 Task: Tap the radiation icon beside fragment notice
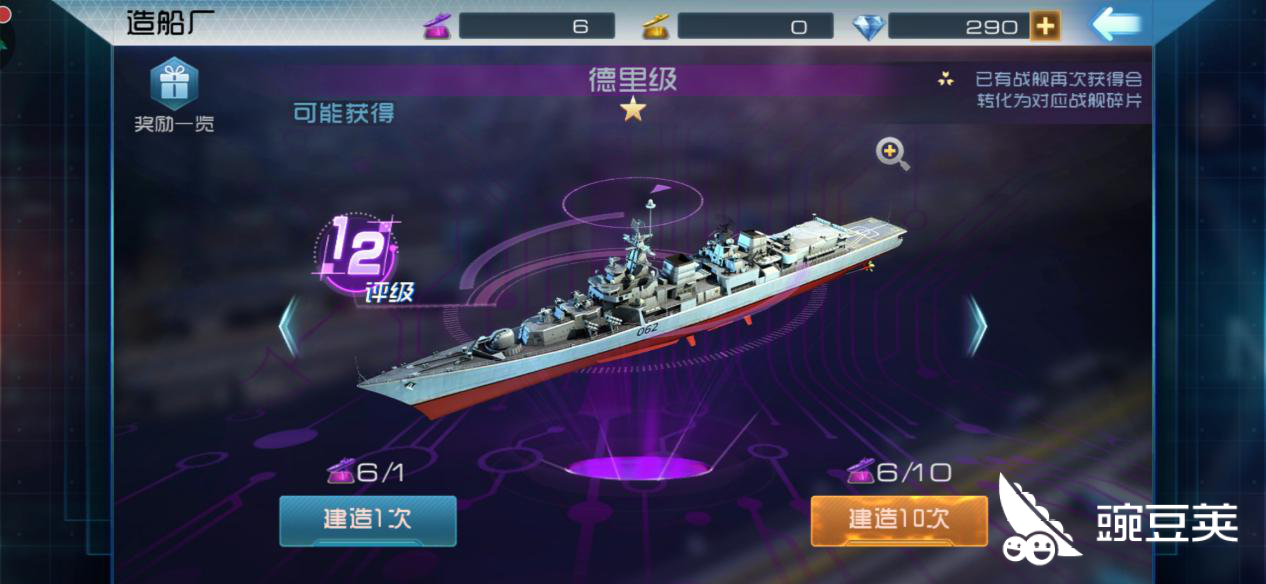(946, 79)
